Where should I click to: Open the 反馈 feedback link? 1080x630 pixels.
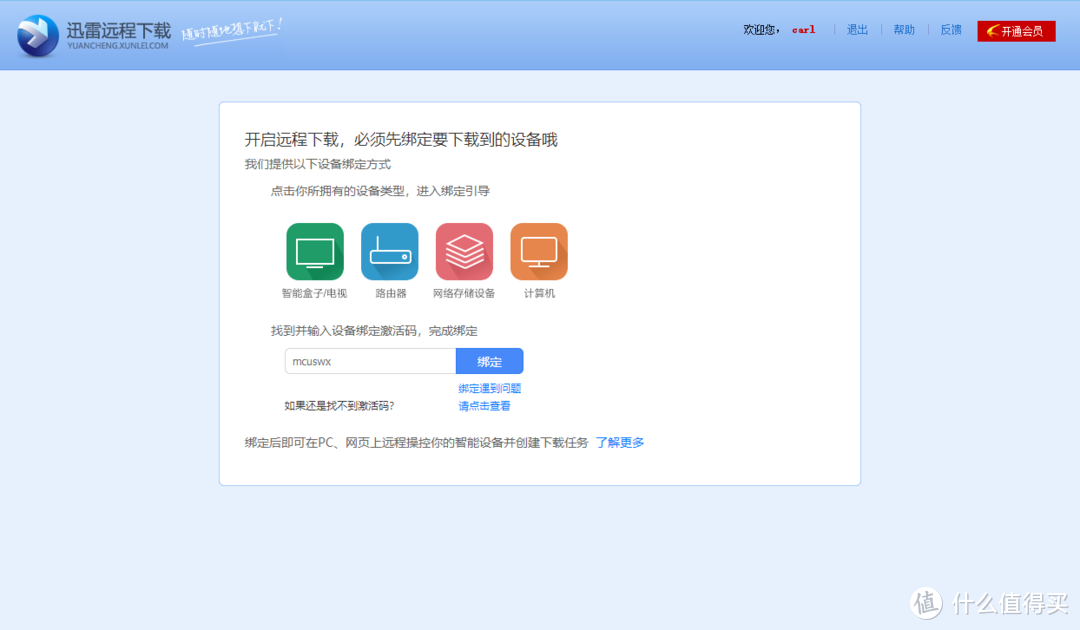click(951, 30)
